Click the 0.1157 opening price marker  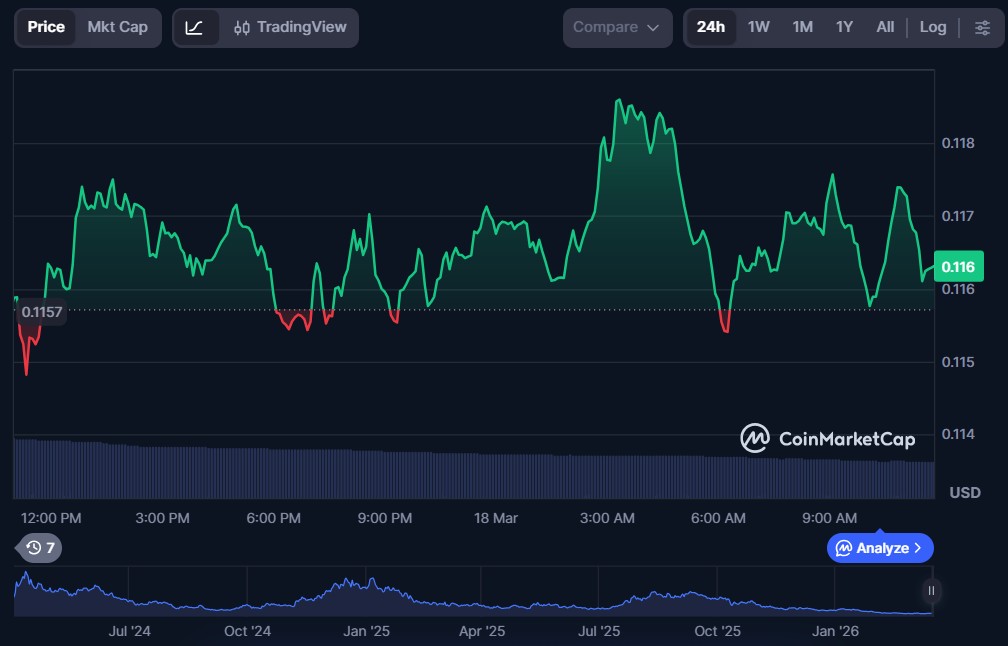coord(42,312)
